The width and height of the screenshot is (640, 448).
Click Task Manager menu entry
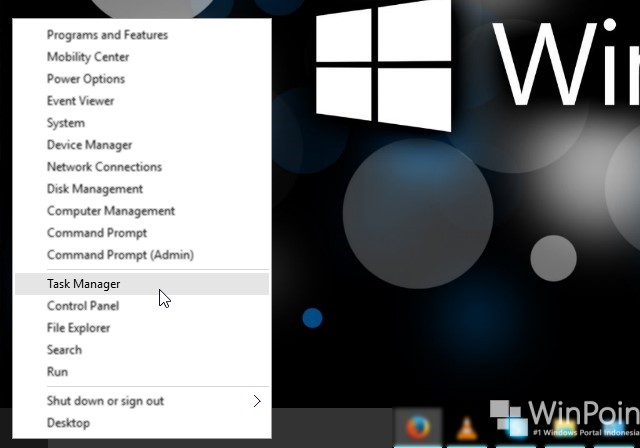[142, 284]
